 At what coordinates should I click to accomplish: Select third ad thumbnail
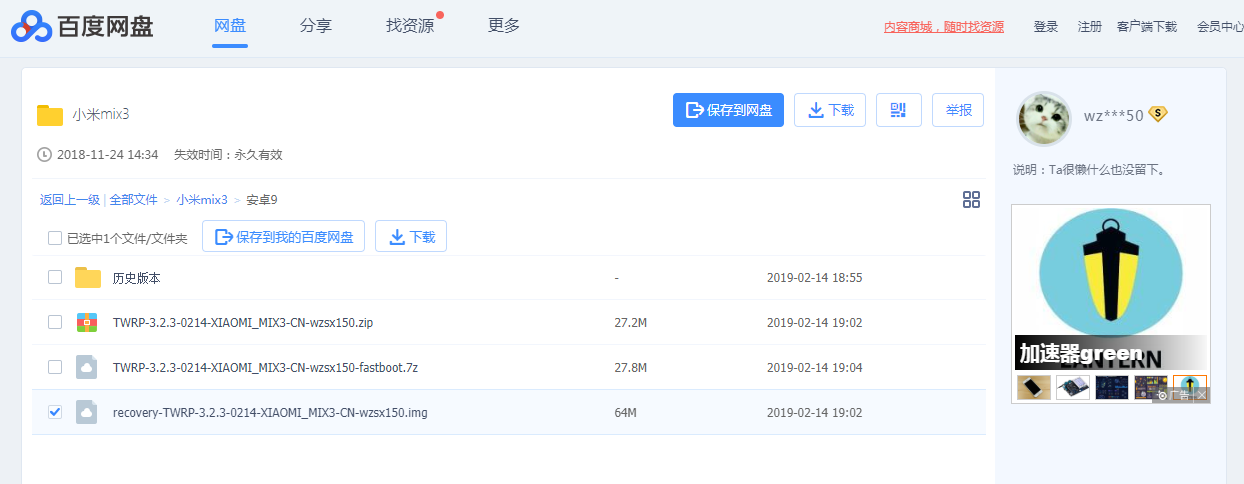pyautogui.click(x=1111, y=387)
